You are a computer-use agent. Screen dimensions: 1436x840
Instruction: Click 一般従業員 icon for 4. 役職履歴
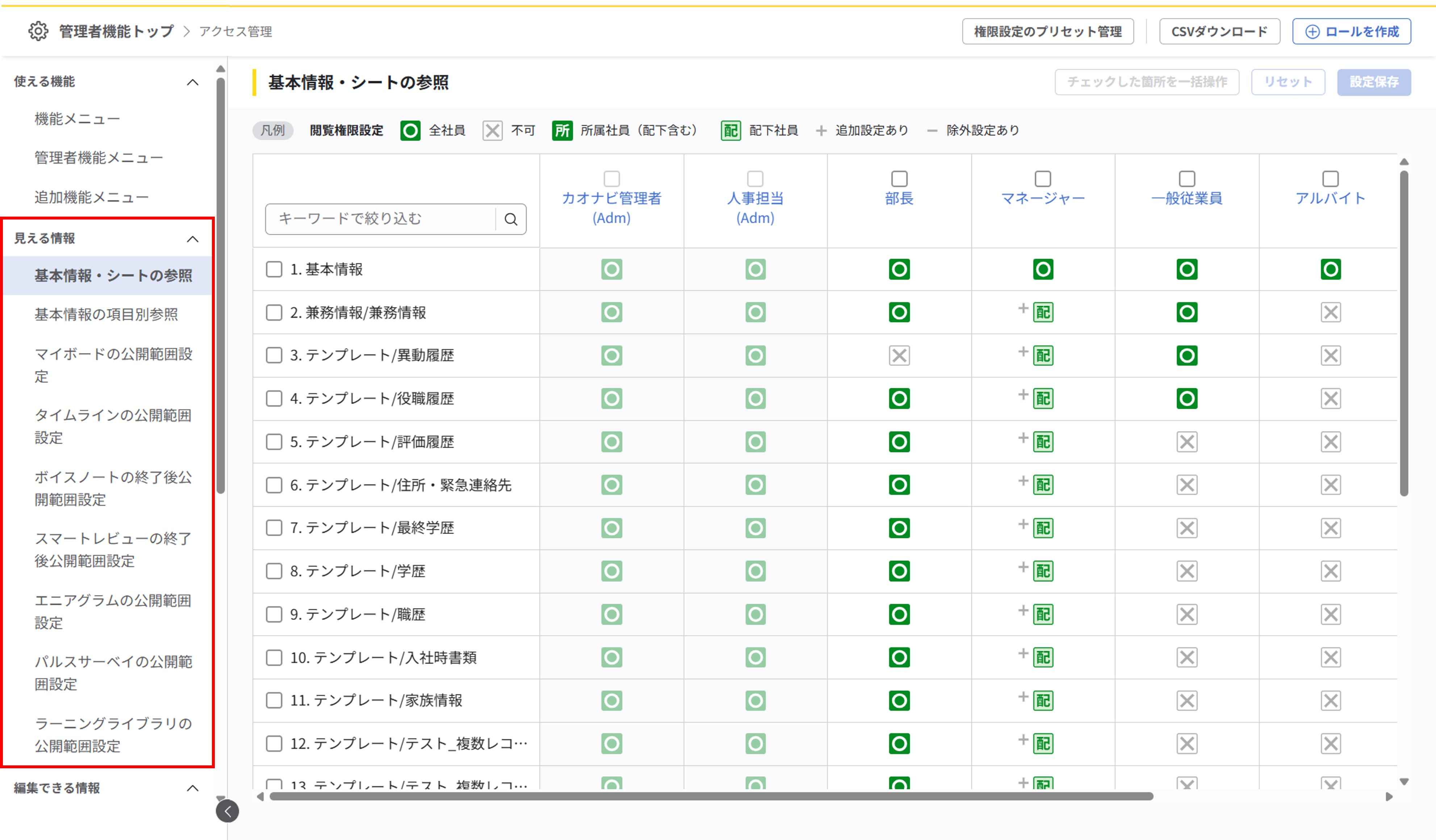[x=1187, y=398]
